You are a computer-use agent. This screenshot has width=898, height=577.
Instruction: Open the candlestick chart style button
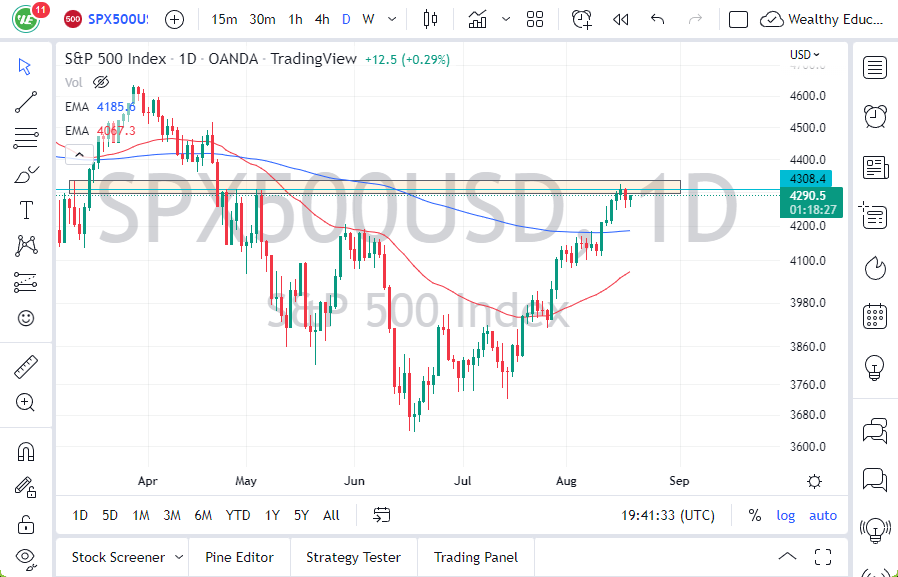point(431,19)
